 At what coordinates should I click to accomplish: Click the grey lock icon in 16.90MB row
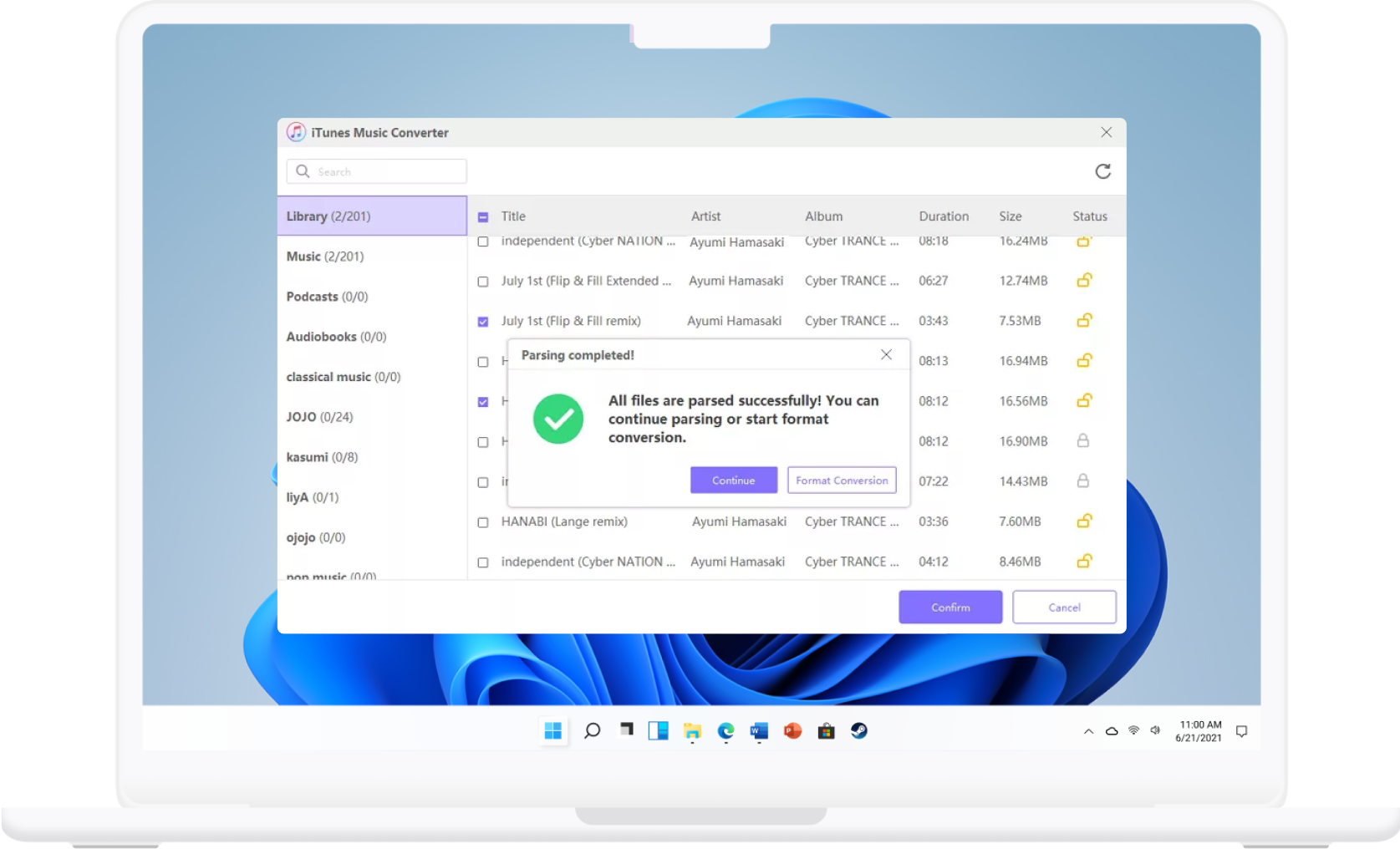click(1082, 440)
